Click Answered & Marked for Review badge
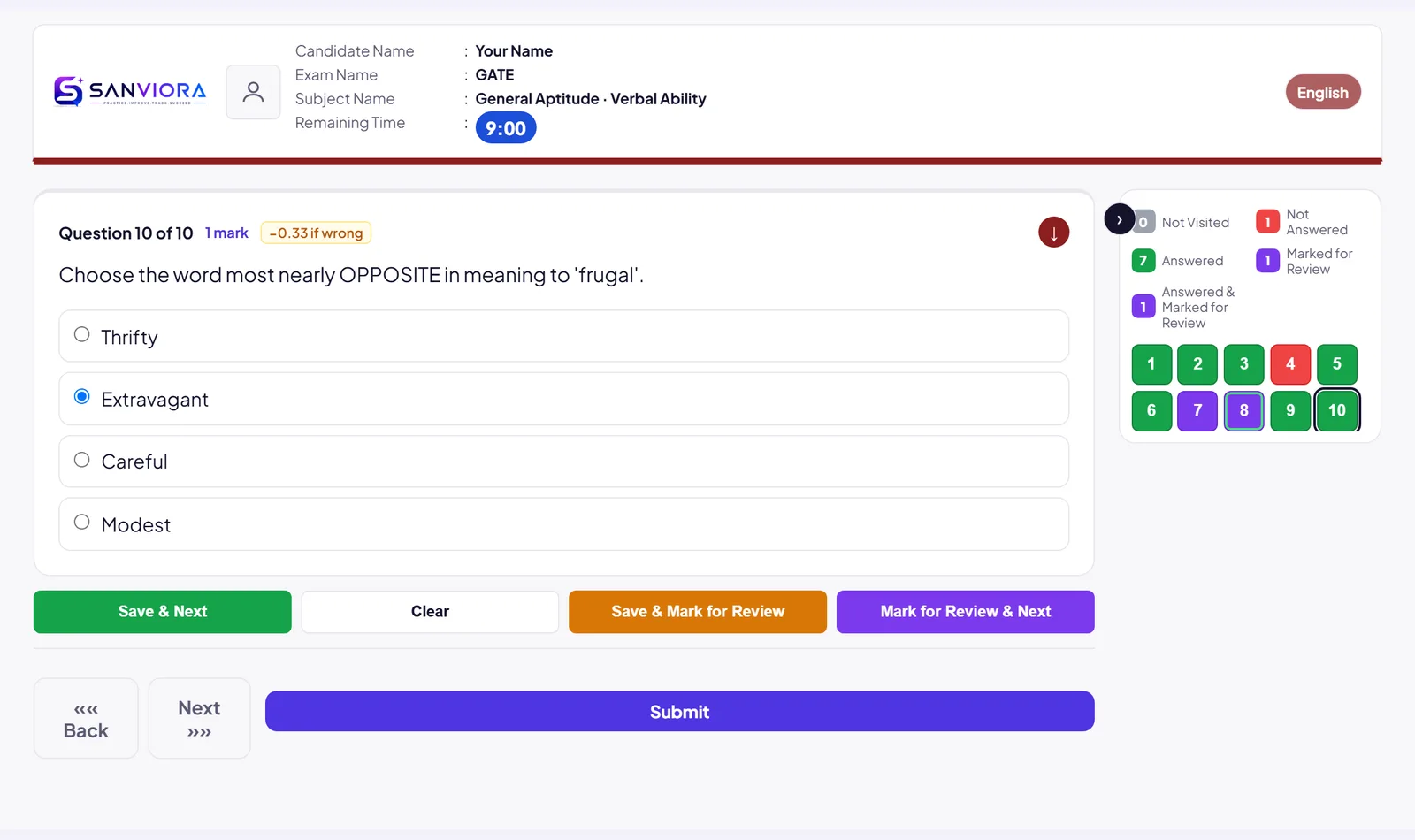 click(x=1143, y=307)
